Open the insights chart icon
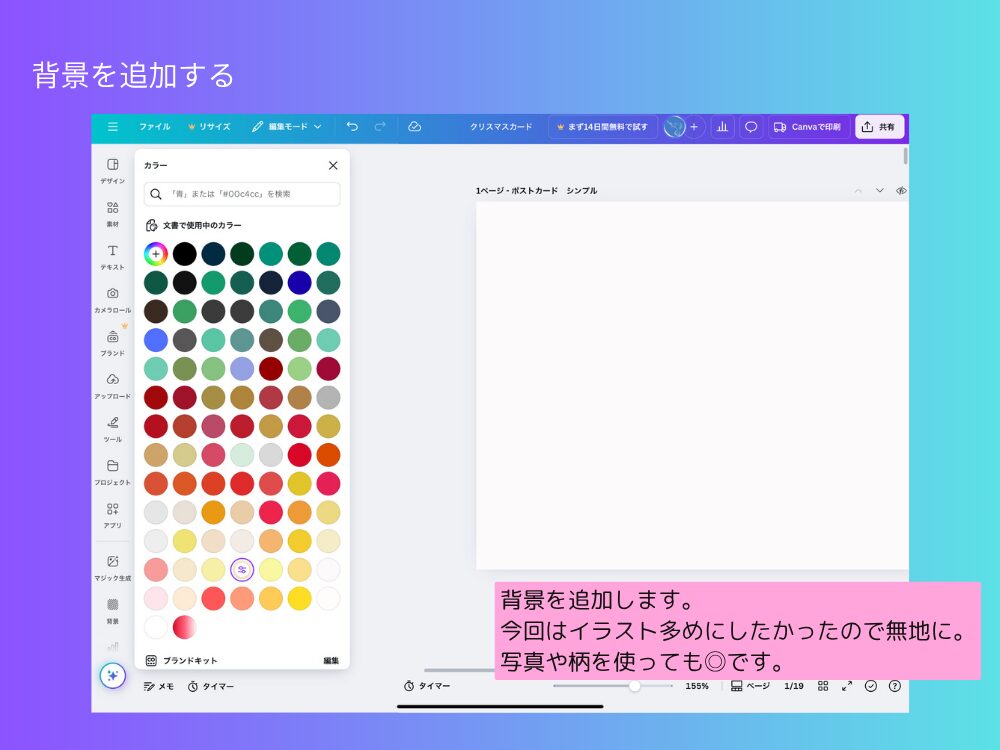The height and width of the screenshot is (750, 1000). (722, 127)
